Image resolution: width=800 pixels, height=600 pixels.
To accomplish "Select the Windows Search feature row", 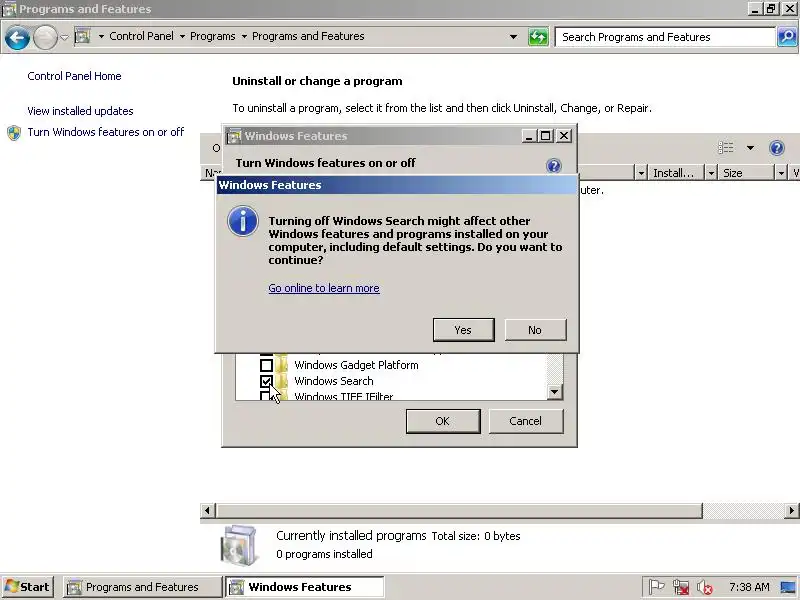I will pos(334,381).
